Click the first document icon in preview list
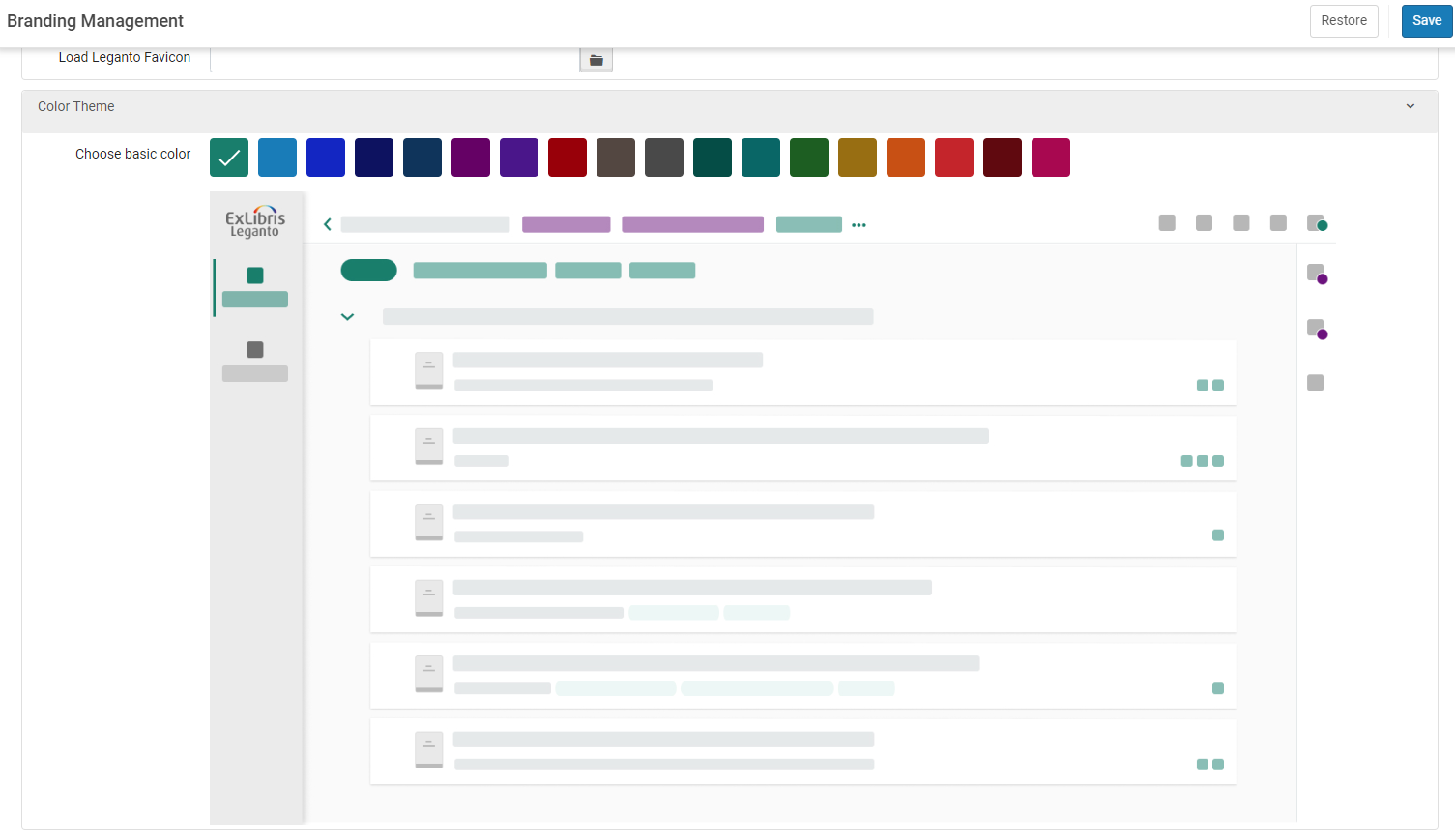Screen dimensions: 1455x840 428,370
